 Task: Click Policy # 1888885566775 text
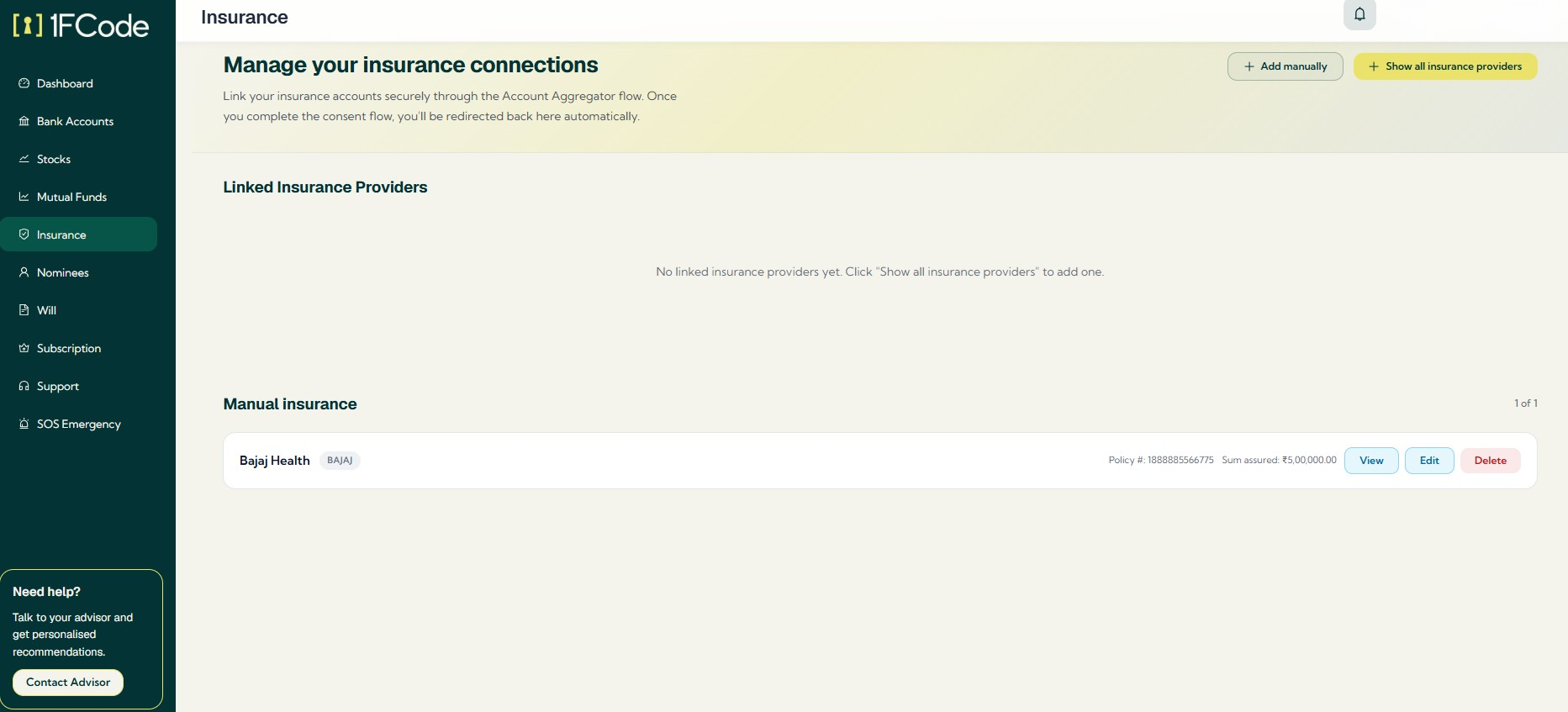pos(1161,461)
